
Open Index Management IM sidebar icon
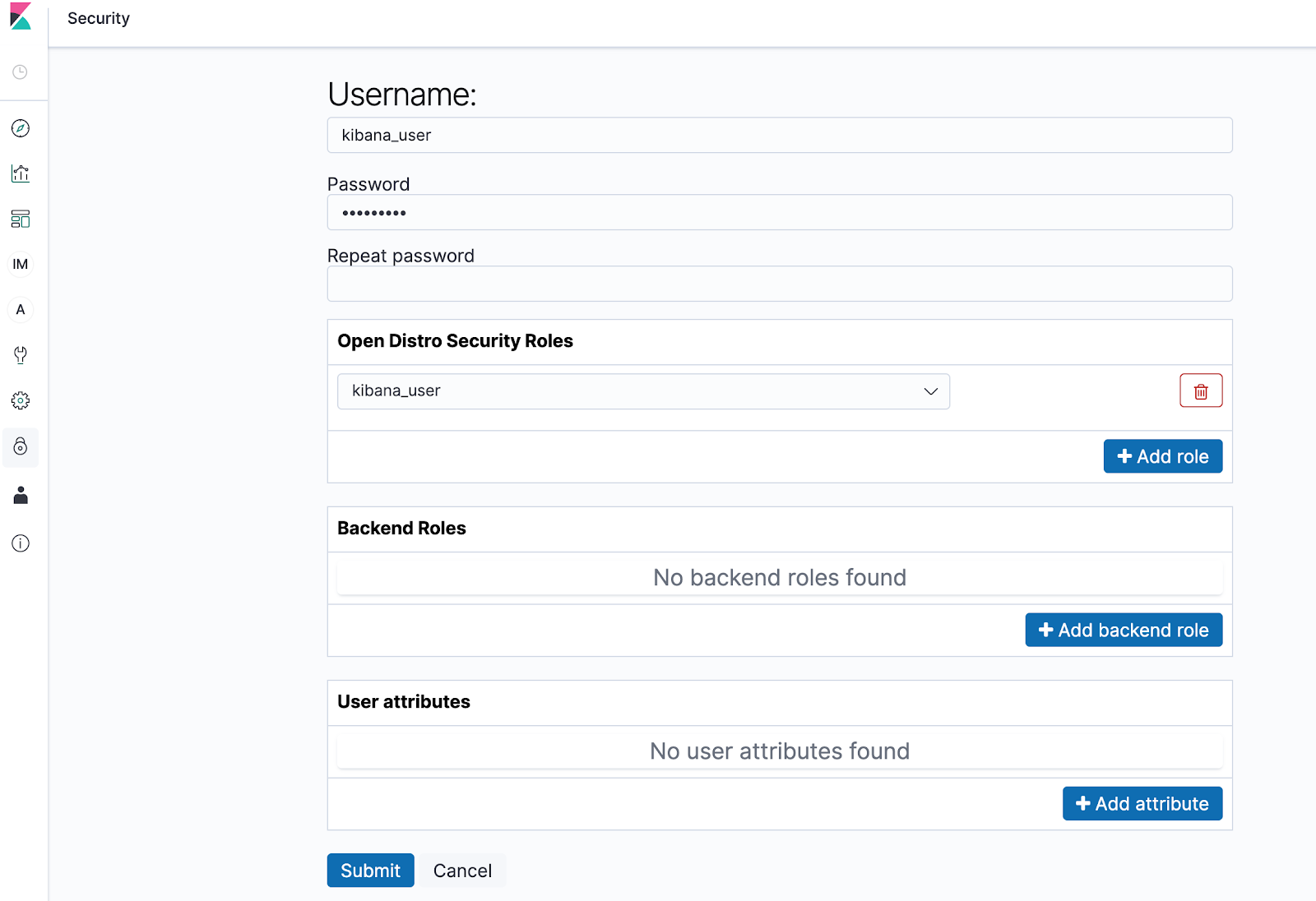click(x=21, y=264)
